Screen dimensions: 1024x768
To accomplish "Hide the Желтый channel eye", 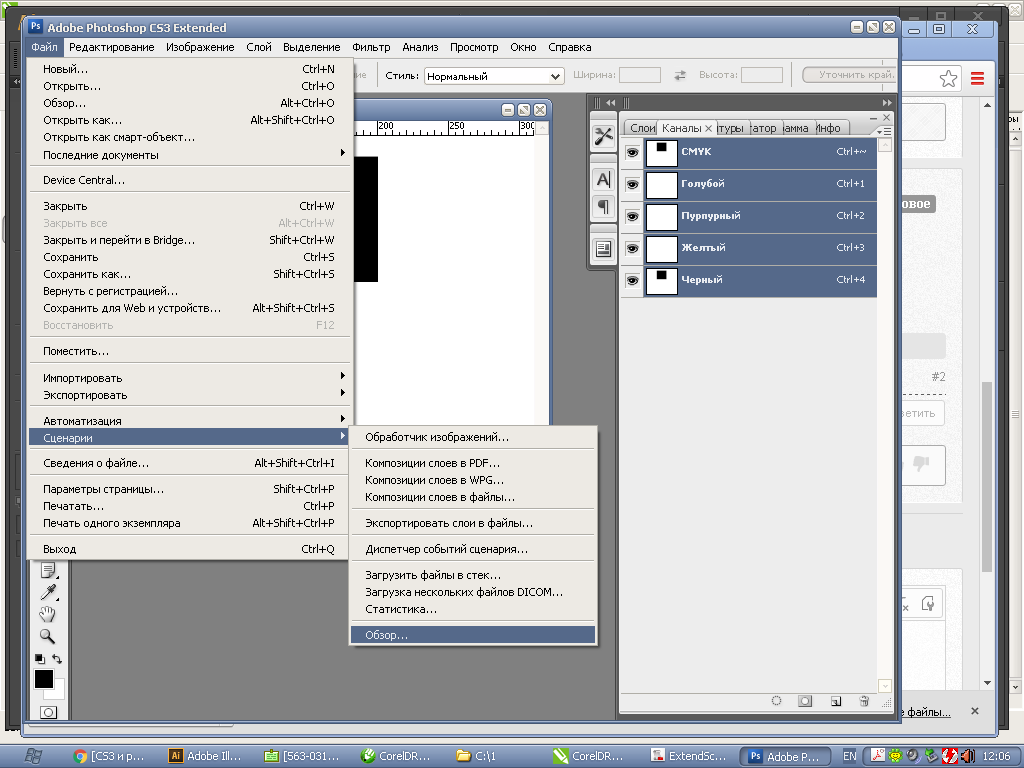I will [x=632, y=248].
